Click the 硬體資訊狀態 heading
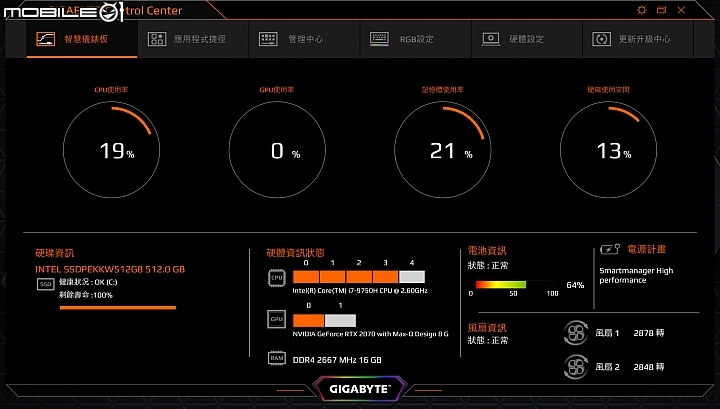Image resolution: width=720 pixels, height=409 pixels. point(295,253)
